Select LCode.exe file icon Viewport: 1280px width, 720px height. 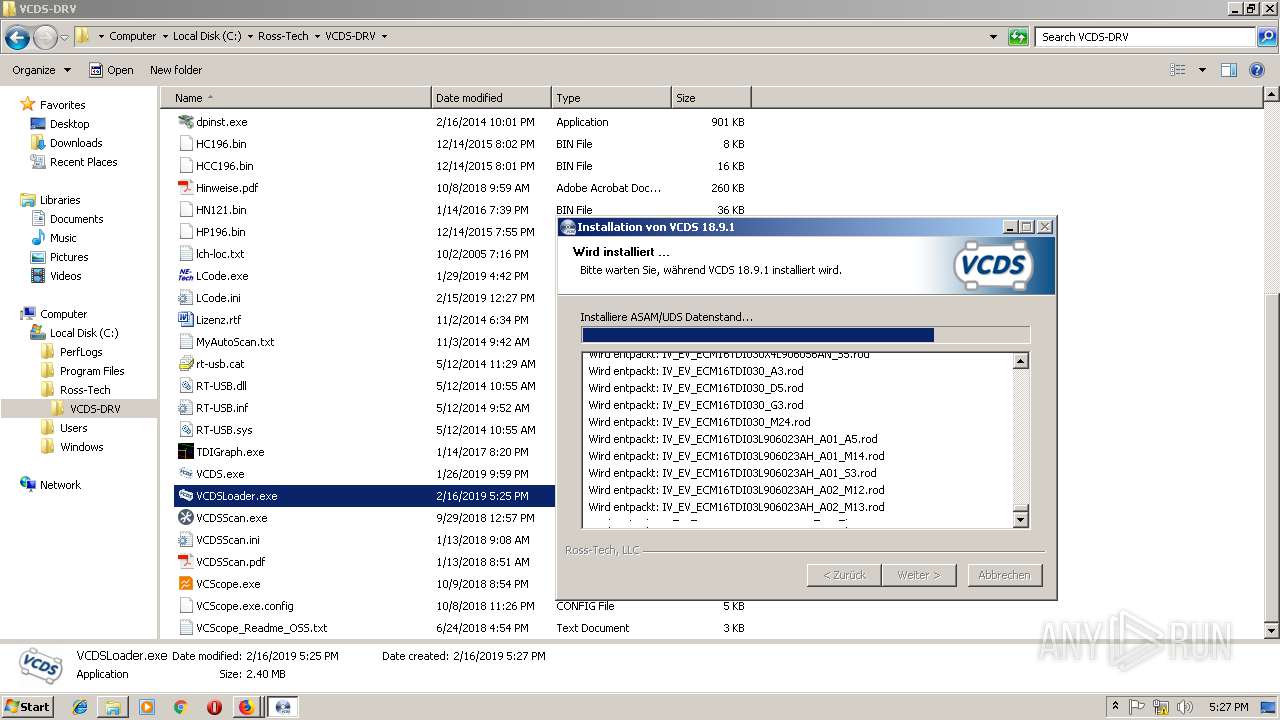[x=185, y=276]
